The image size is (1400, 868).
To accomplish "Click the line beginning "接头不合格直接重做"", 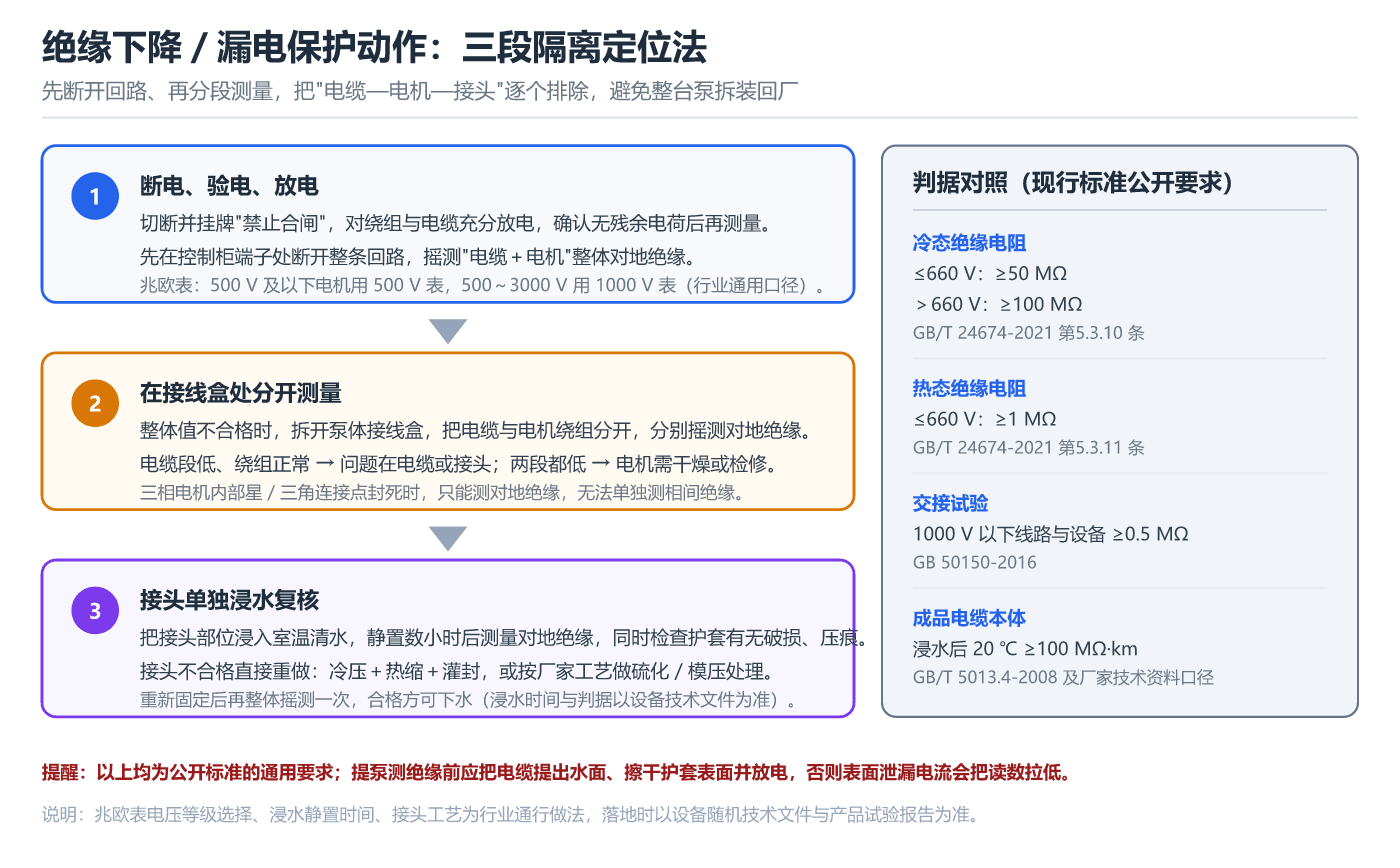I will [x=456, y=670].
